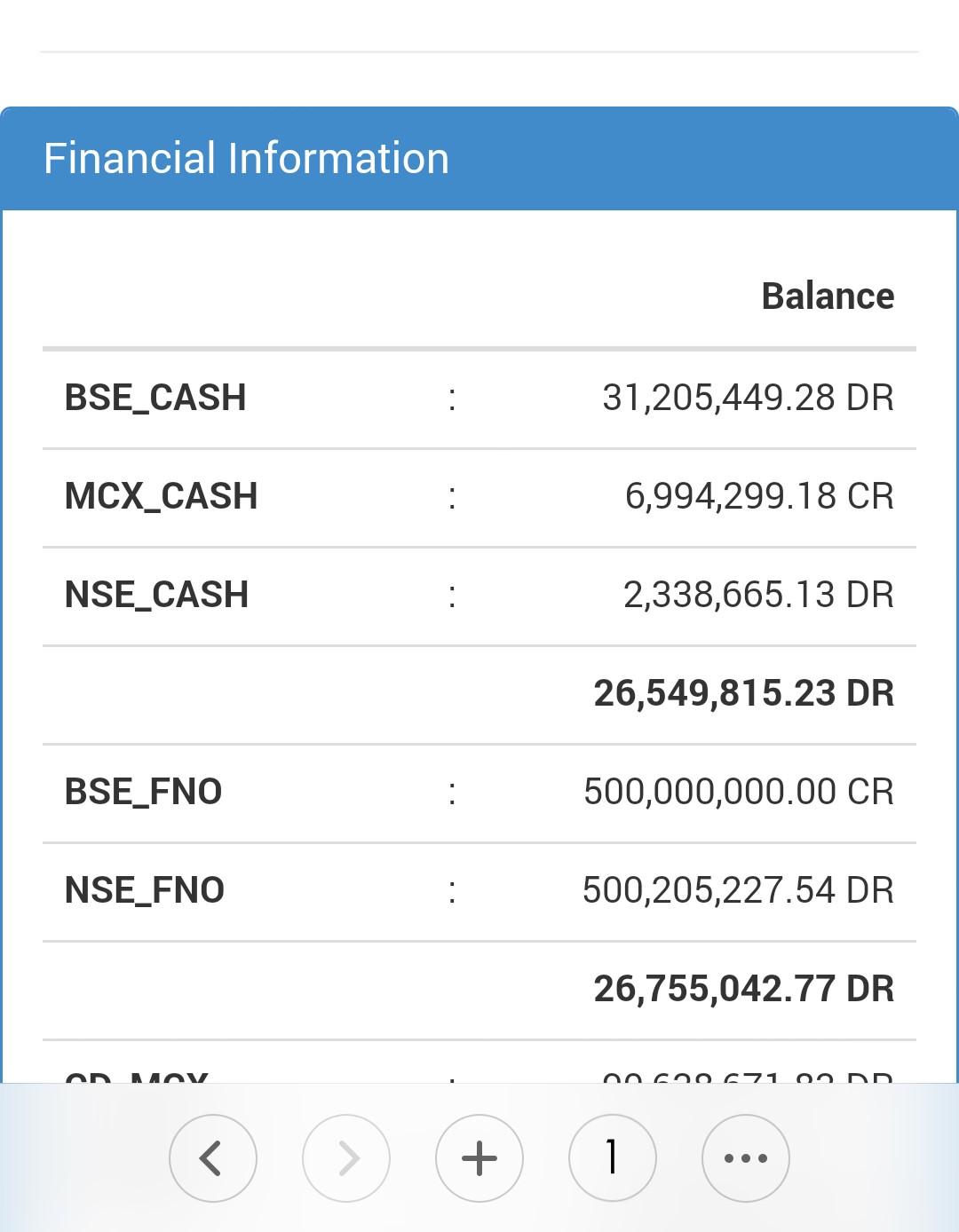Tap the 6,994,299.18 CR balance value

pyautogui.click(x=759, y=496)
